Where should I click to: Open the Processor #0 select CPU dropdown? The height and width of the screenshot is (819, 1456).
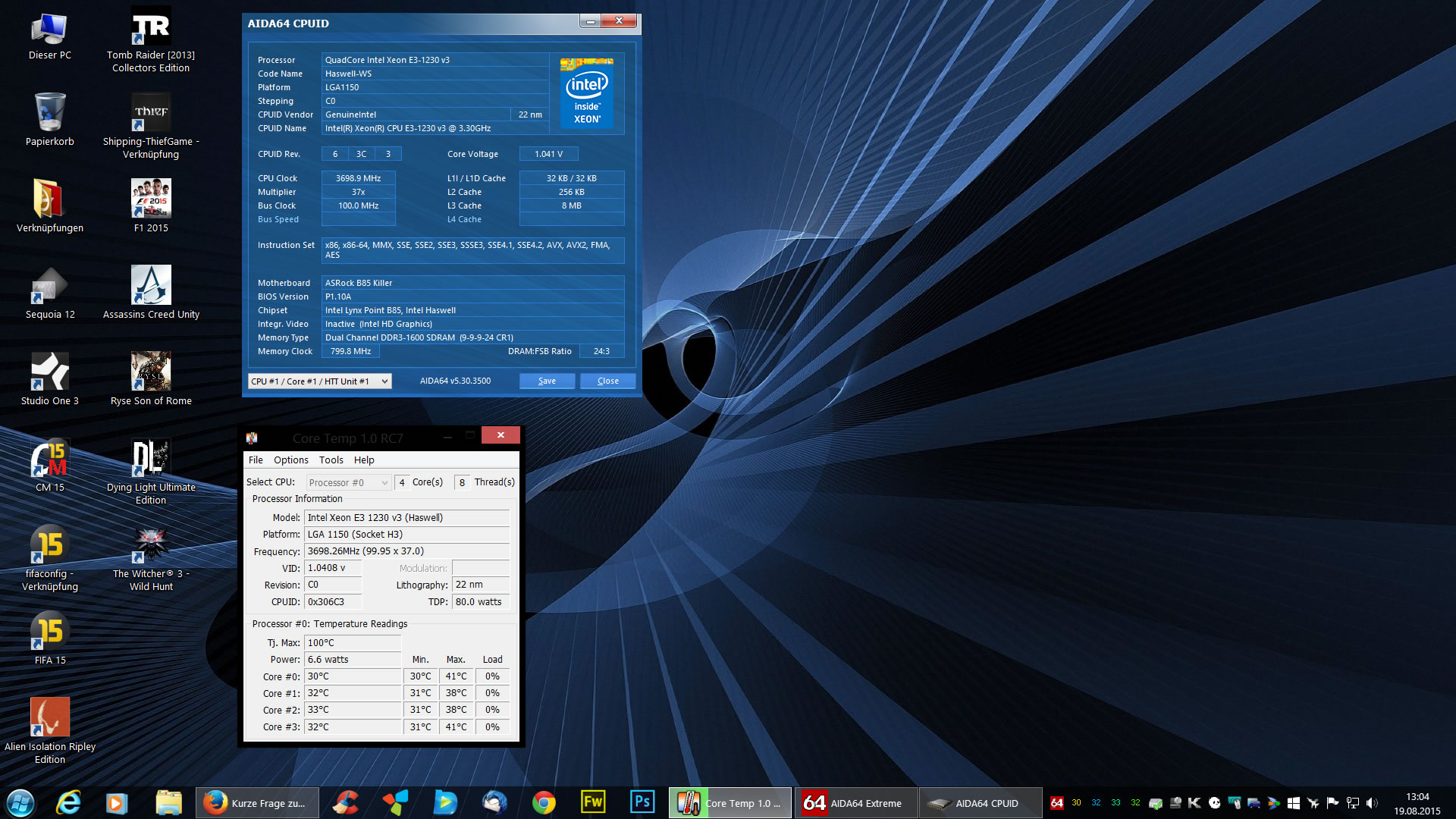(348, 483)
